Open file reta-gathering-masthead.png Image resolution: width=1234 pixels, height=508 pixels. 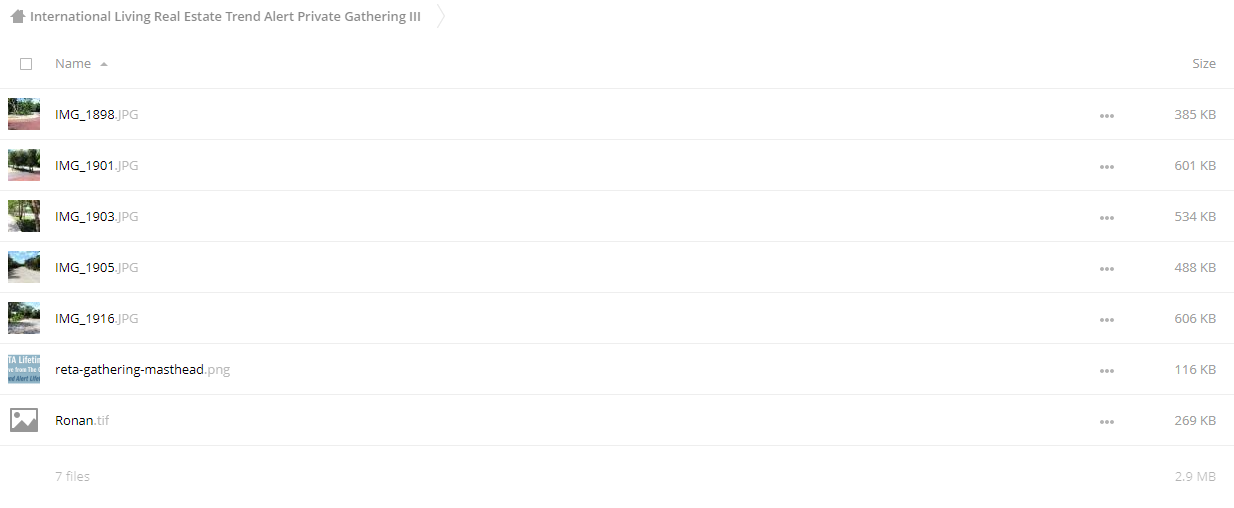(x=142, y=369)
